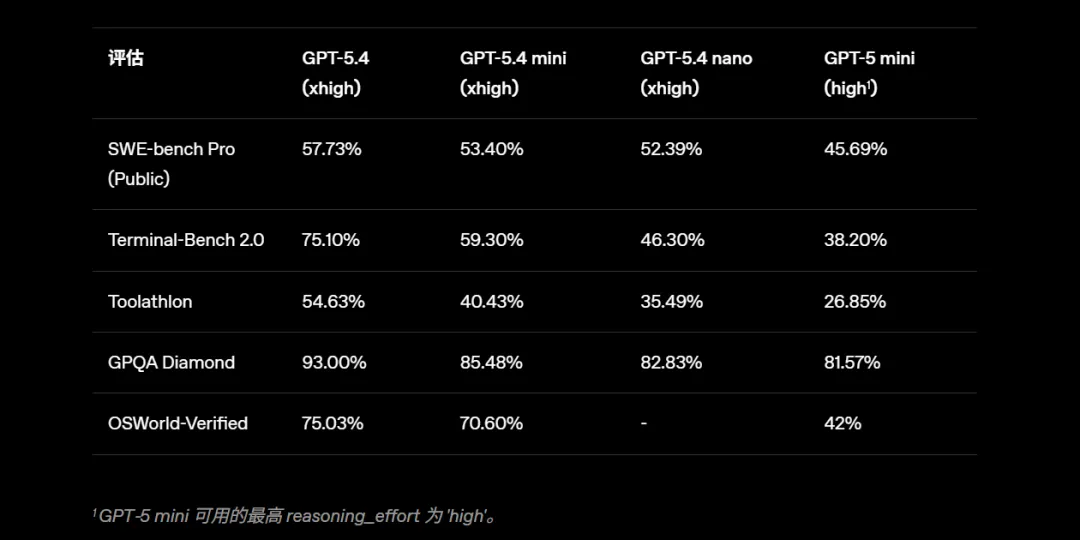Click the 35.49% Toolathlon score
Viewport: 1080px width, 540px height.
point(671,301)
